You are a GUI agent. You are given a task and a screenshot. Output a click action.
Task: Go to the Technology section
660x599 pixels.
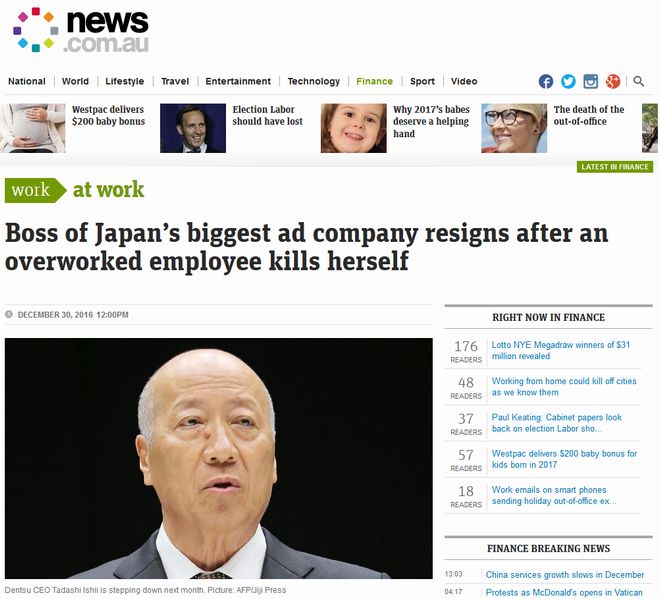click(314, 81)
